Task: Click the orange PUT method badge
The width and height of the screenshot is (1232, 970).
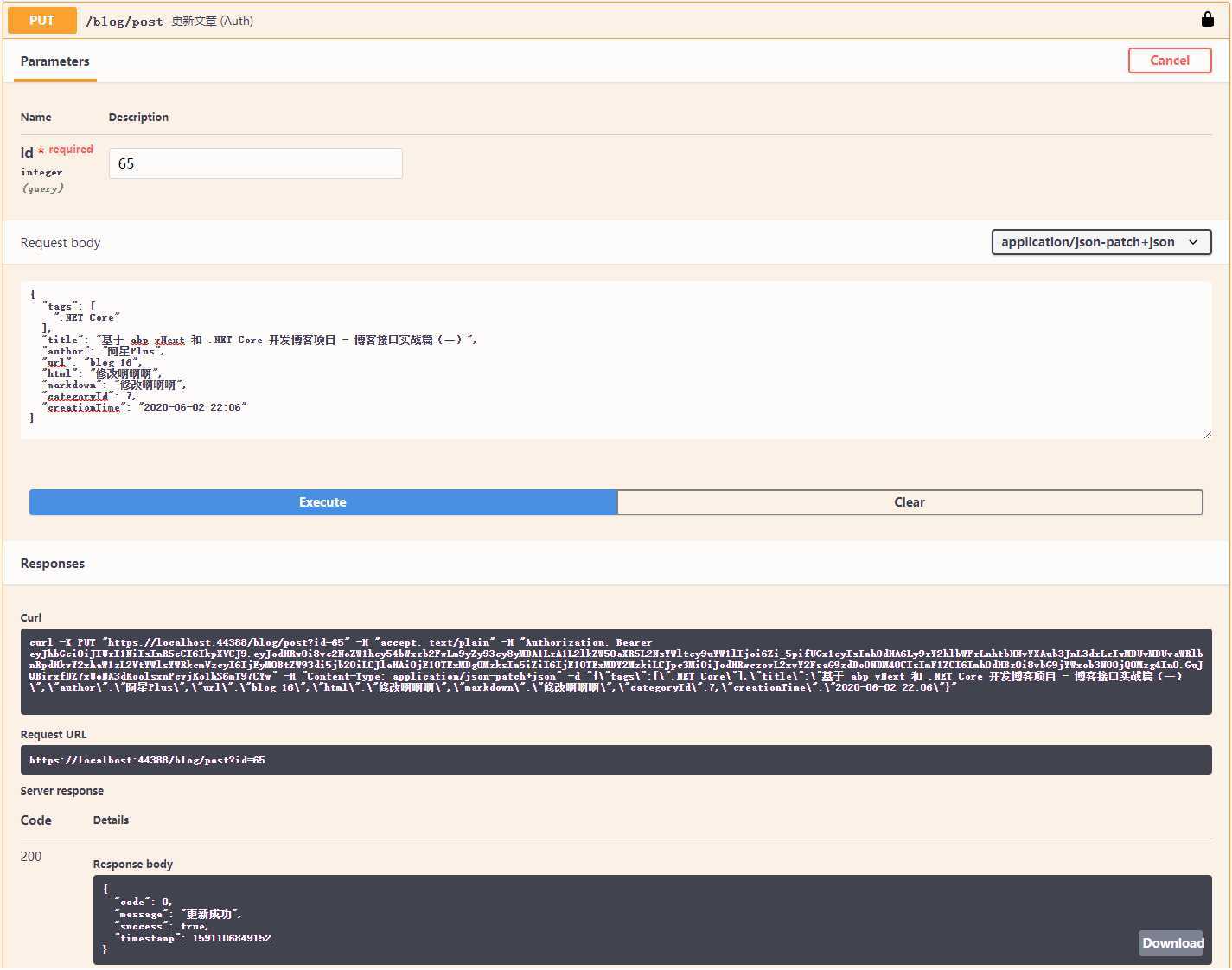Action: [41, 20]
